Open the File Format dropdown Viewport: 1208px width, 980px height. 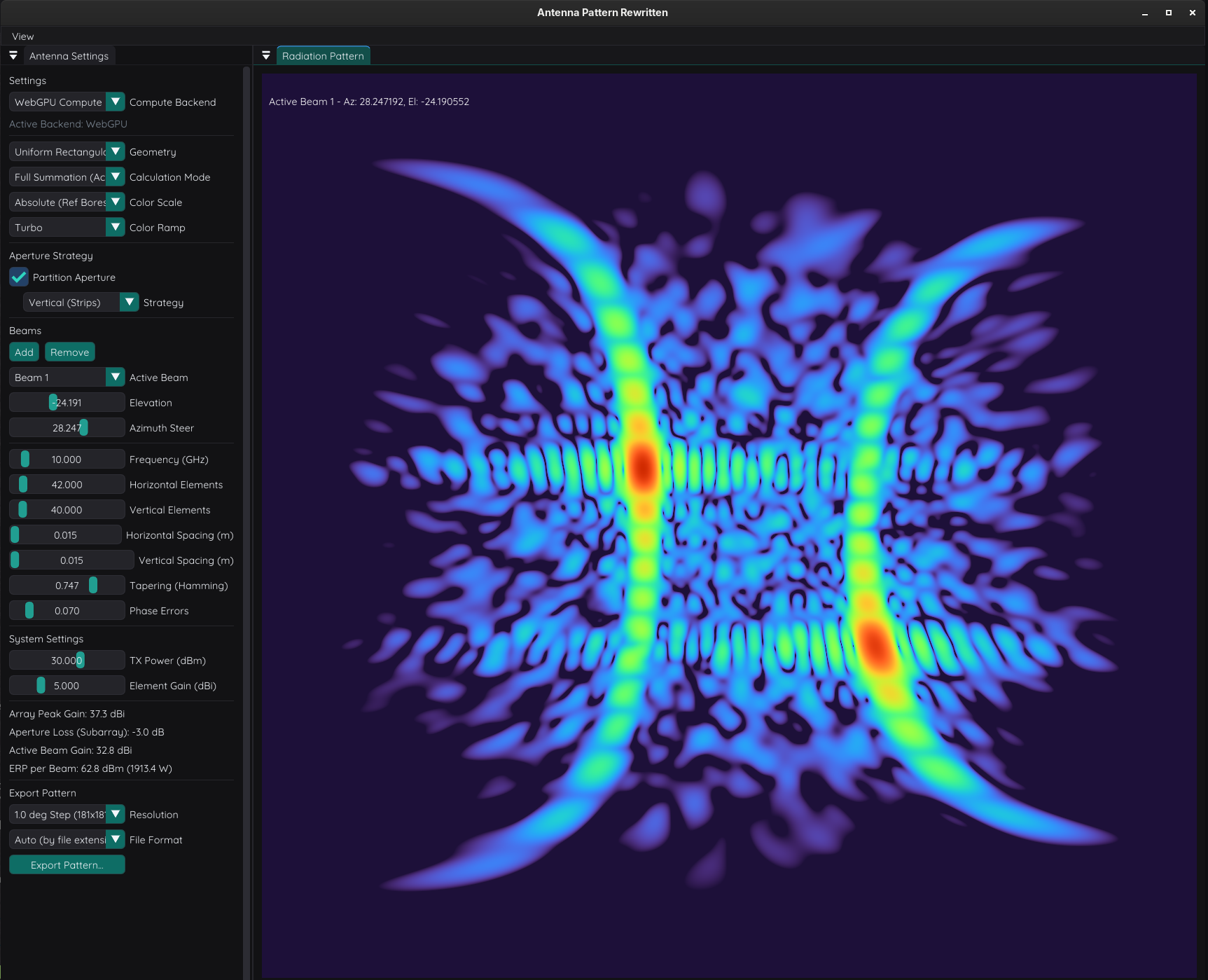(67, 839)
